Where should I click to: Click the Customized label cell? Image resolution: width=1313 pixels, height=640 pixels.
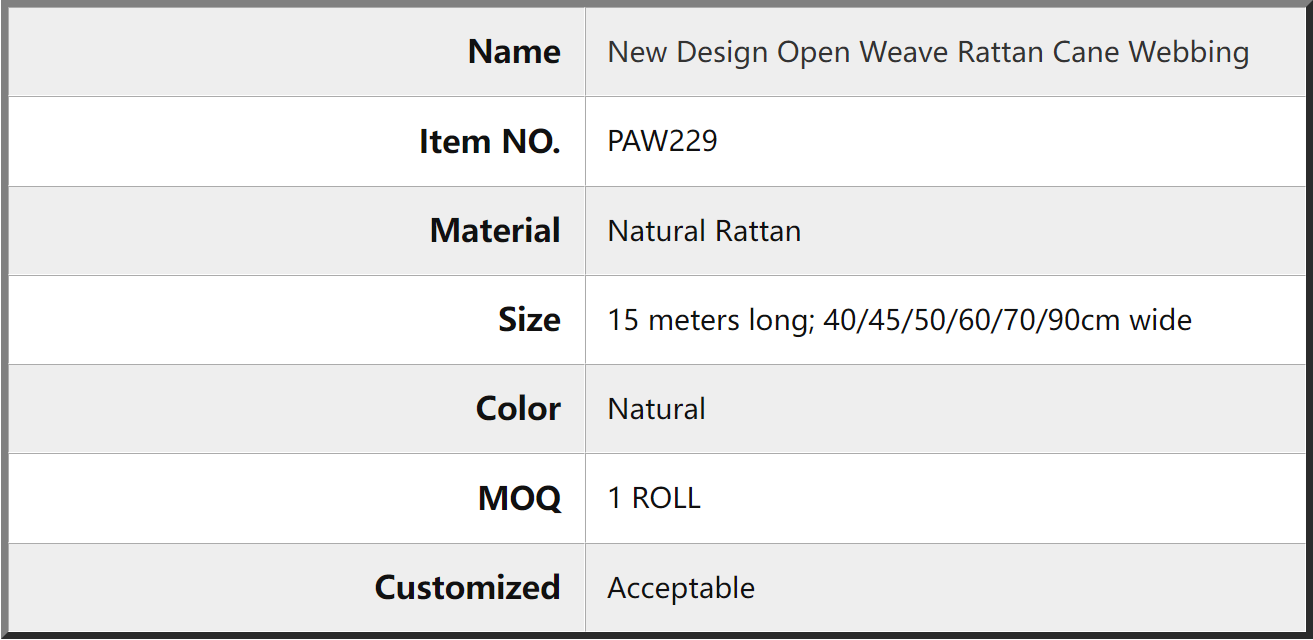coord(297,588)
